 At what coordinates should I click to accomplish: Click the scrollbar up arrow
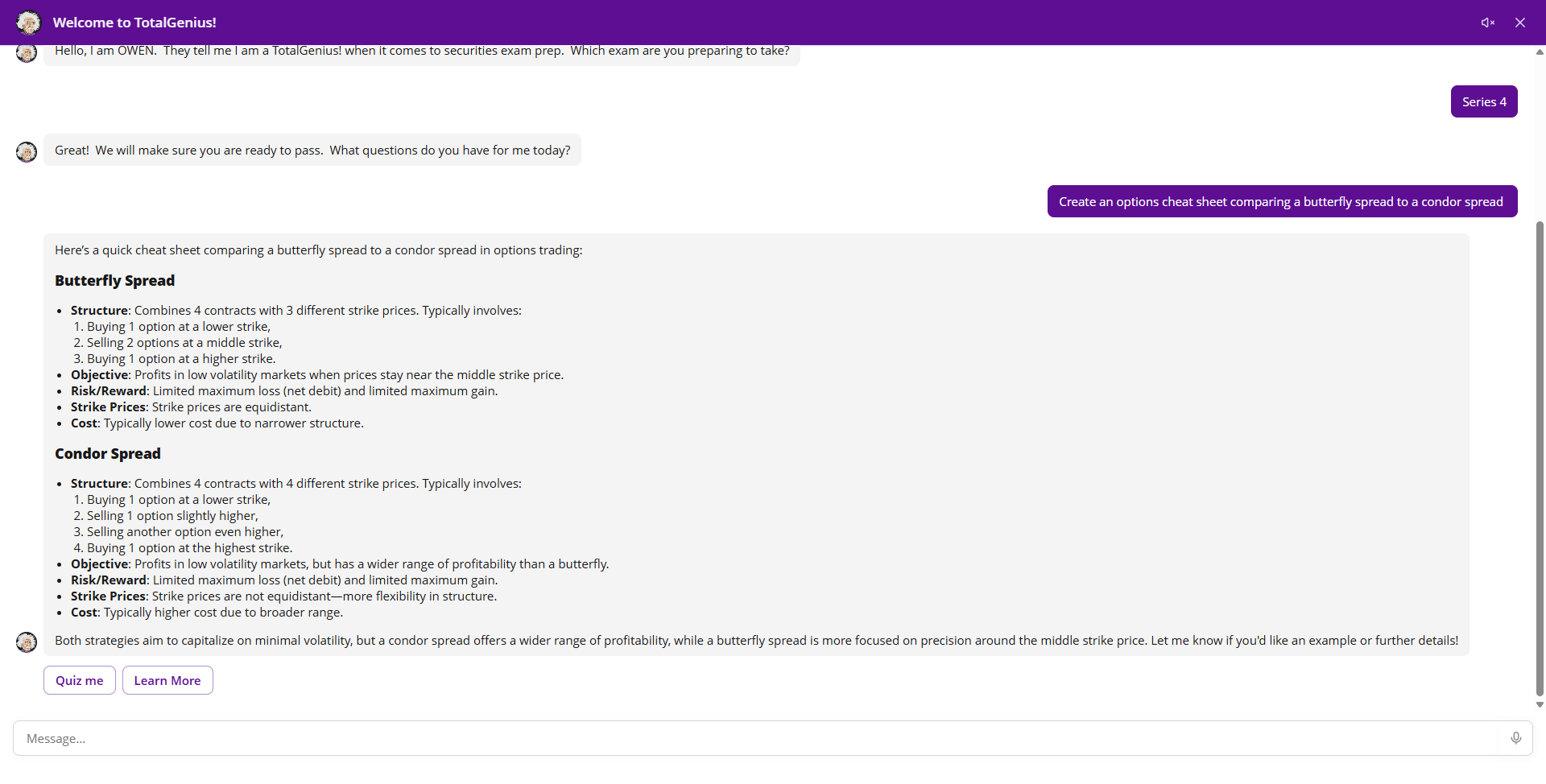pos(1540,52)
